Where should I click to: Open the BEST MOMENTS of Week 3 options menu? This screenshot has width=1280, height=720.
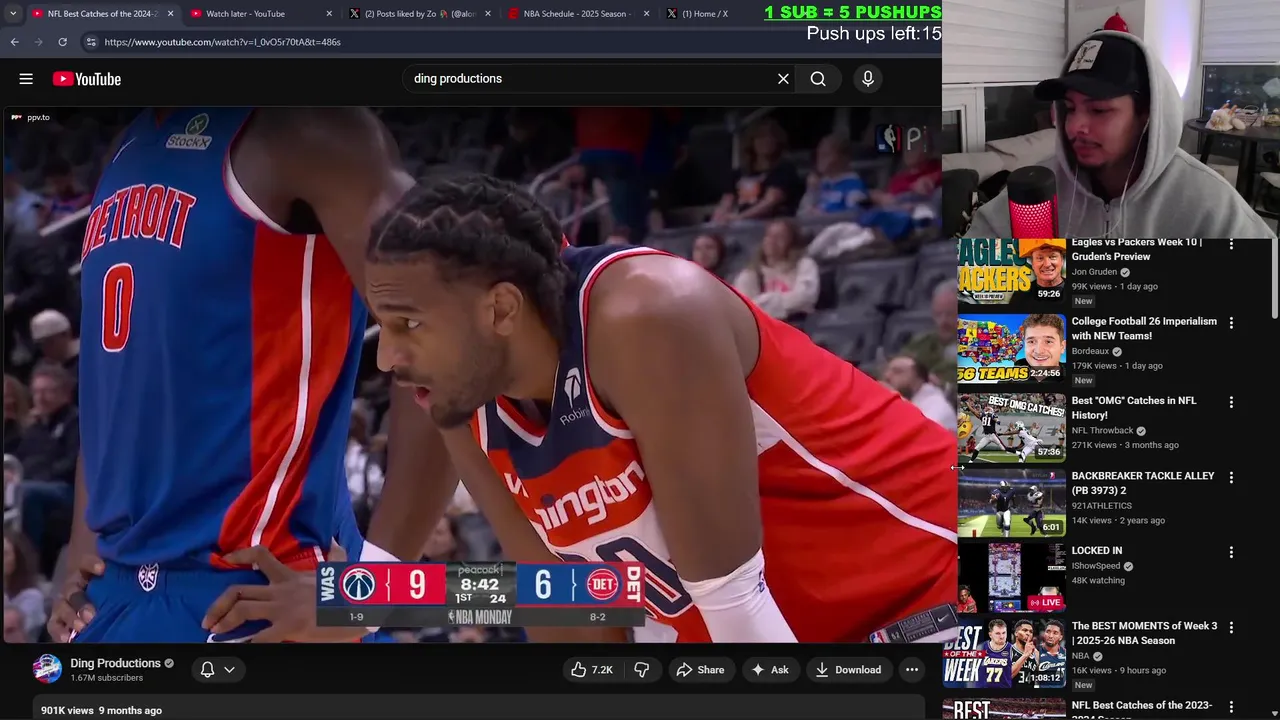click(x=1231, y=628)
